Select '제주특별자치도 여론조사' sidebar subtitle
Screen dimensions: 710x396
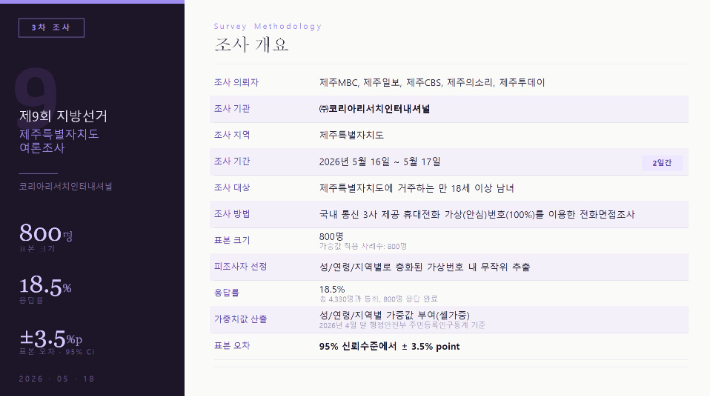(x=59, y=141)
